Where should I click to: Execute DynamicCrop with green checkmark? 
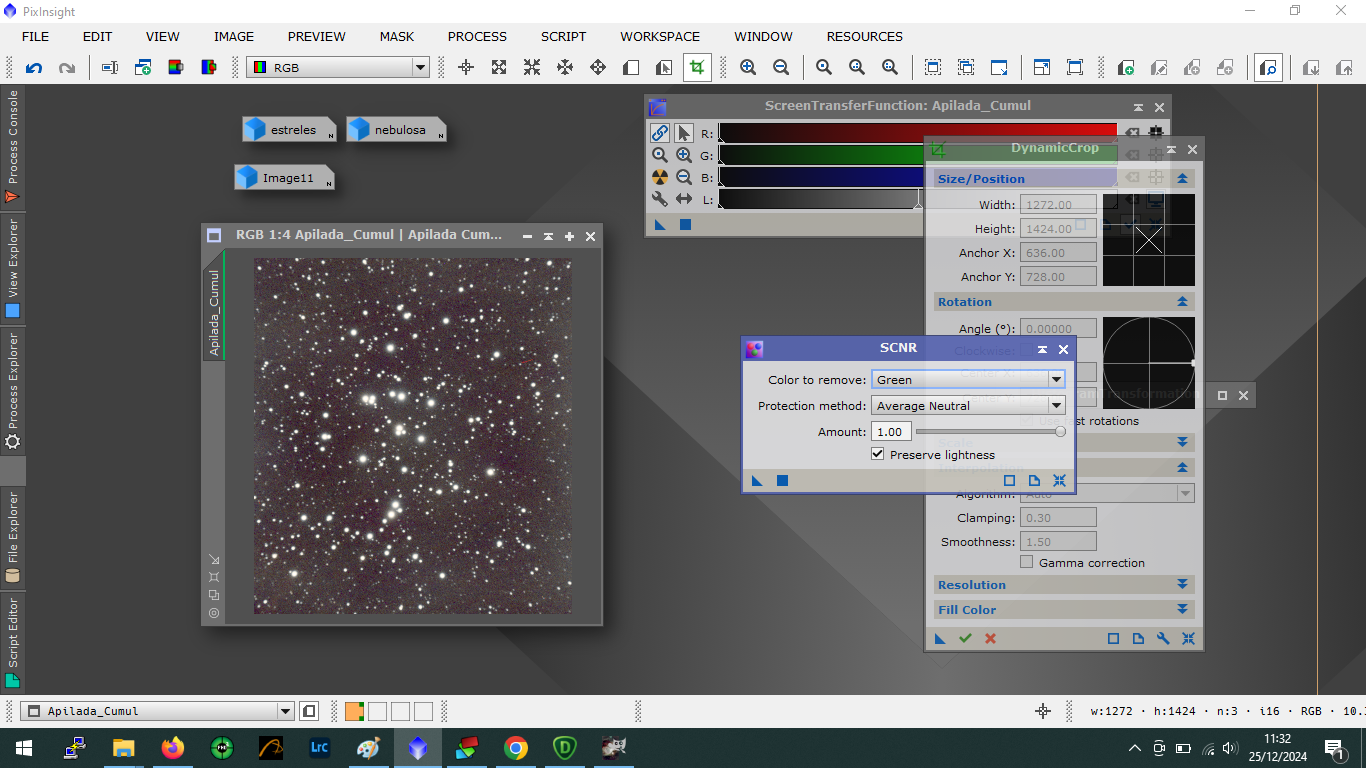click(x=965, y=638)
